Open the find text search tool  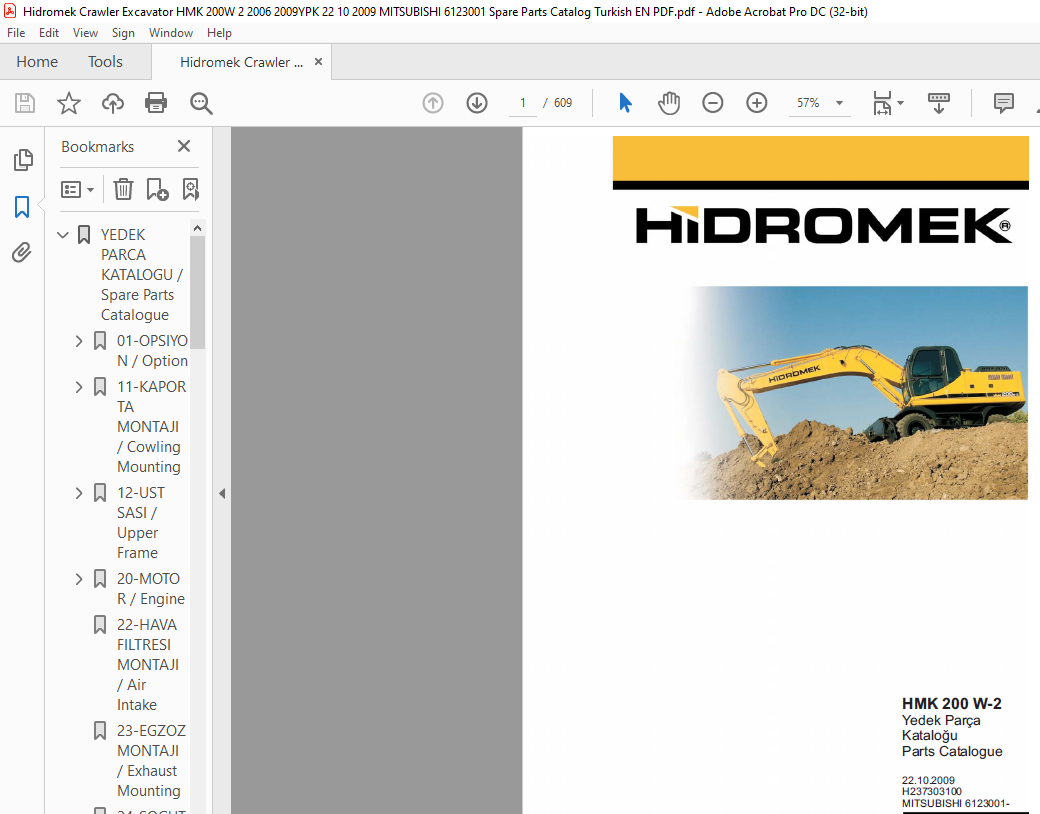[x=201, y=103]
